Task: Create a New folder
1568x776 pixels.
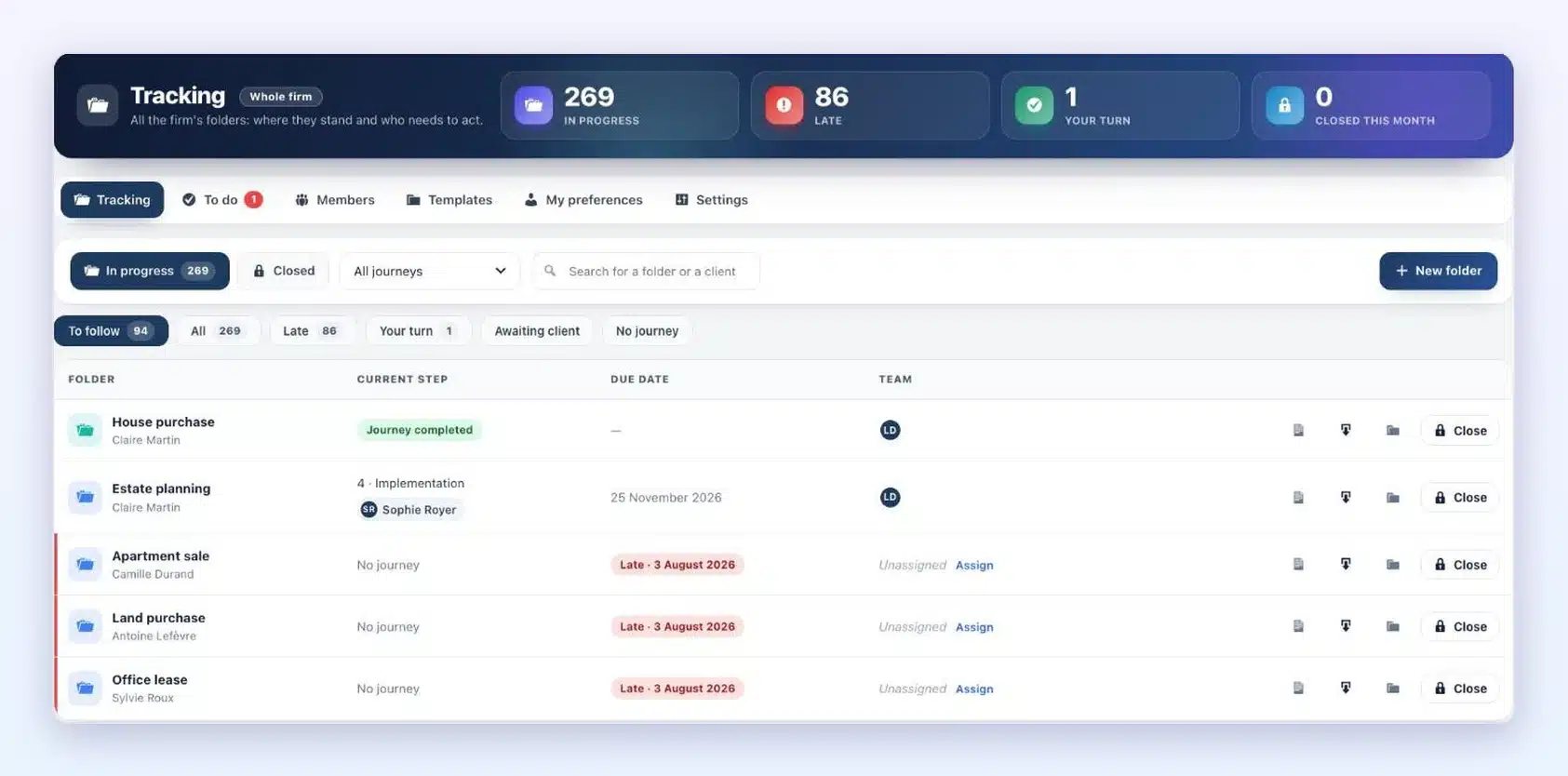Action: 1438,271
